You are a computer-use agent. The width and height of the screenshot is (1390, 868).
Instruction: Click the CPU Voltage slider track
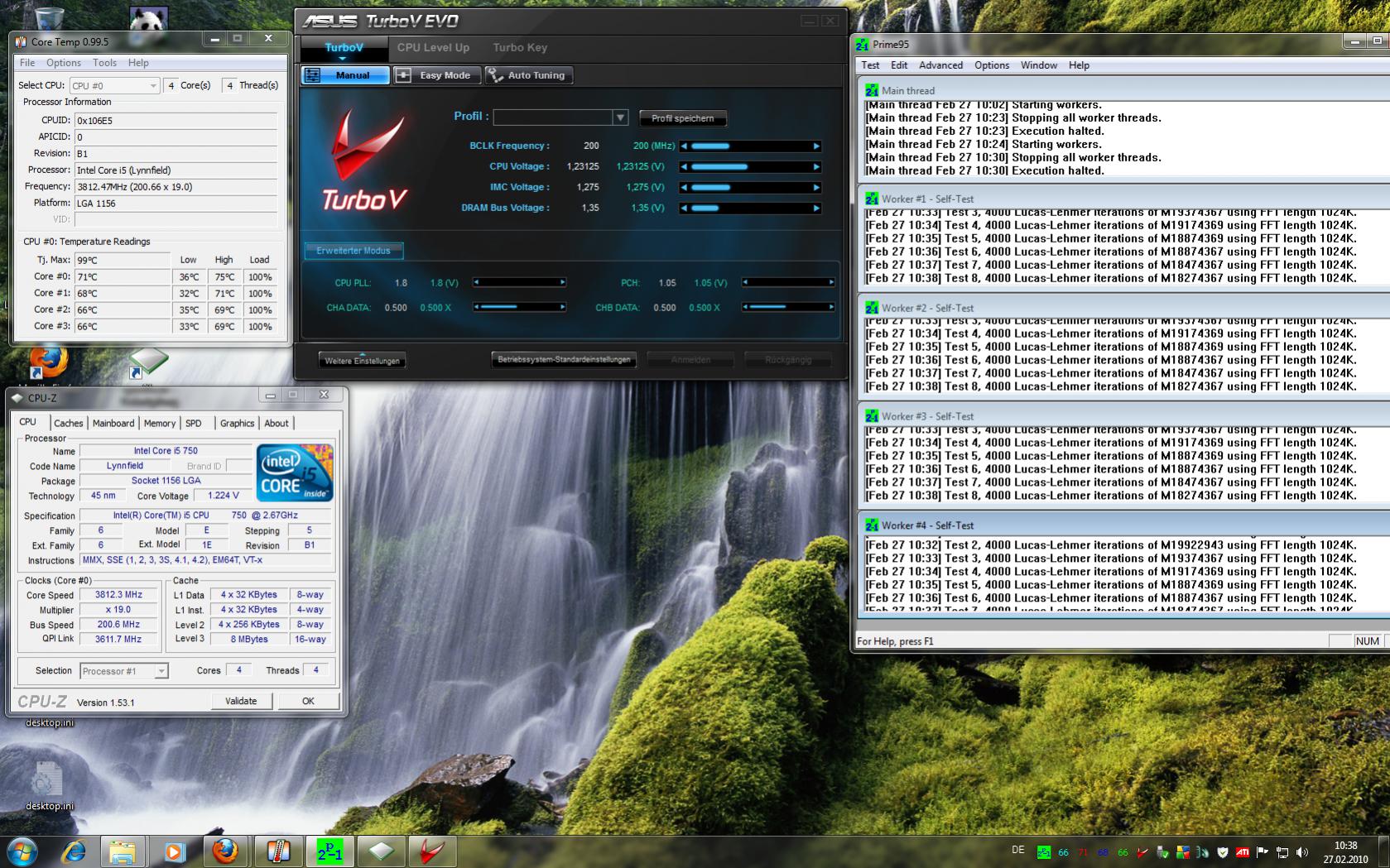click(750, 167)
